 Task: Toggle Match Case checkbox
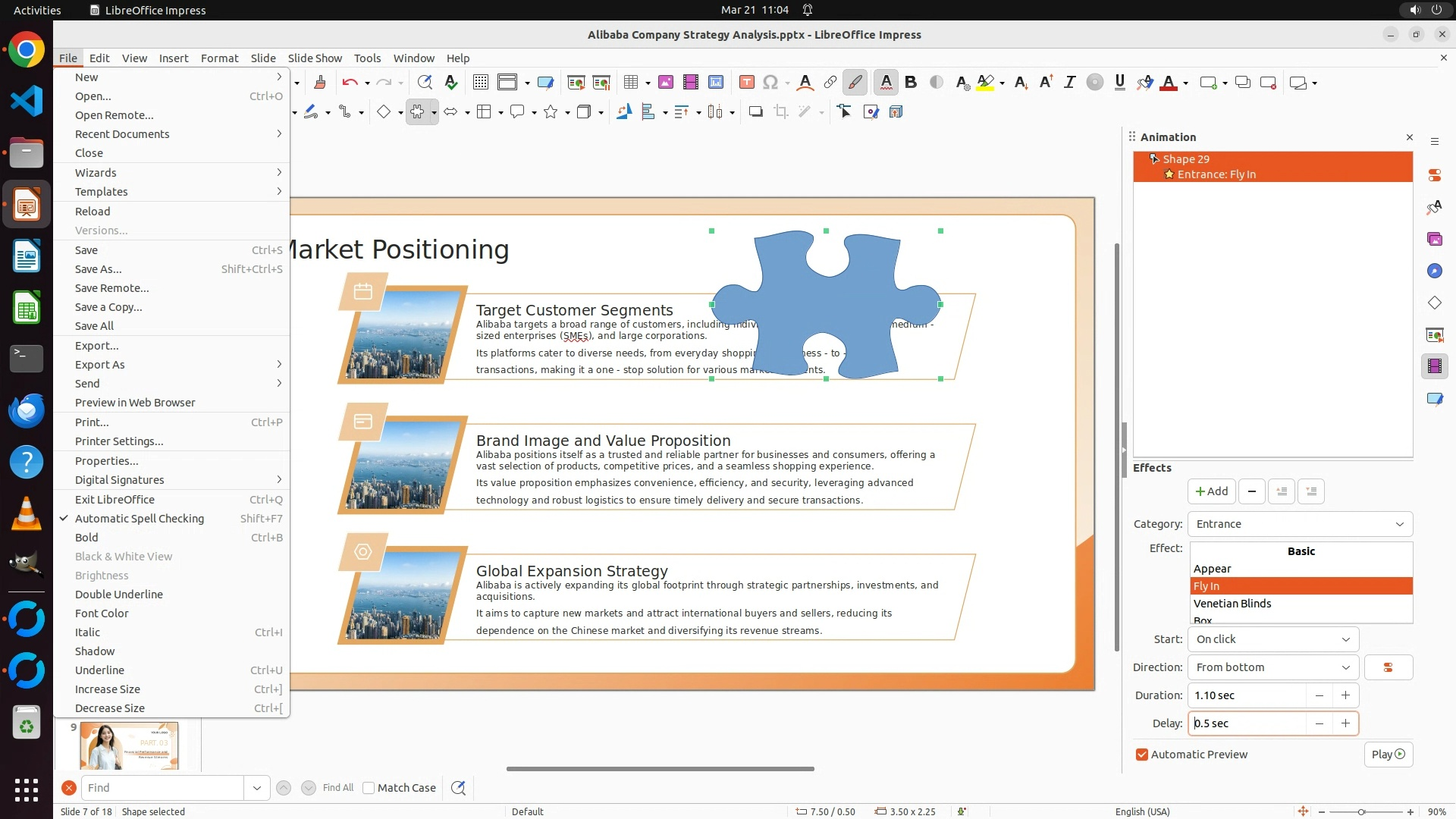[x=369, y=788]
